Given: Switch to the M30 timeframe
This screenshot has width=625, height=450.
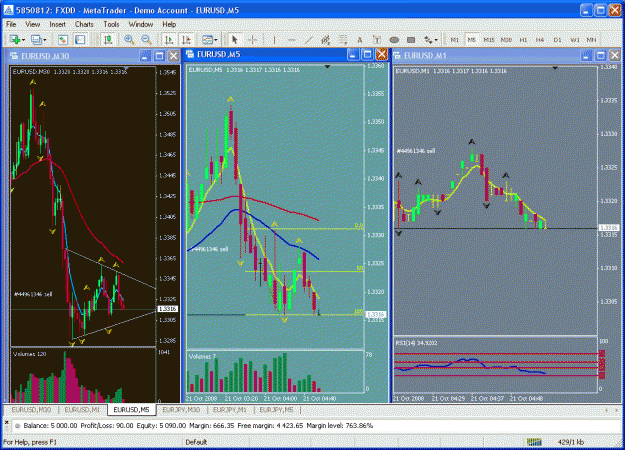Looking at the screenshot, I should pyautogui.click(x=506, y=40).
